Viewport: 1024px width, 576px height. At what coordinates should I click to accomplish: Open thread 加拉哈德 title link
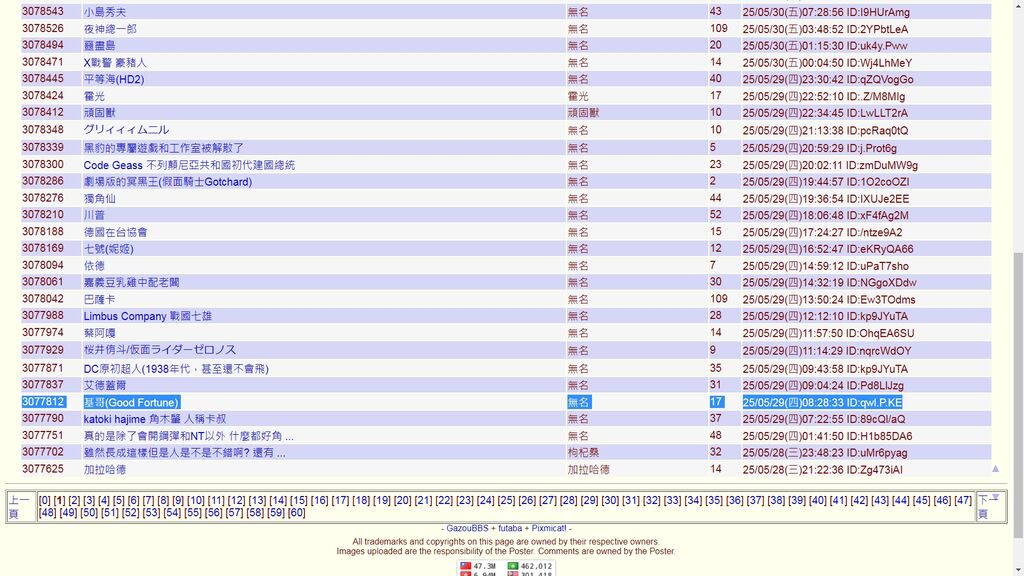(104, 469)
